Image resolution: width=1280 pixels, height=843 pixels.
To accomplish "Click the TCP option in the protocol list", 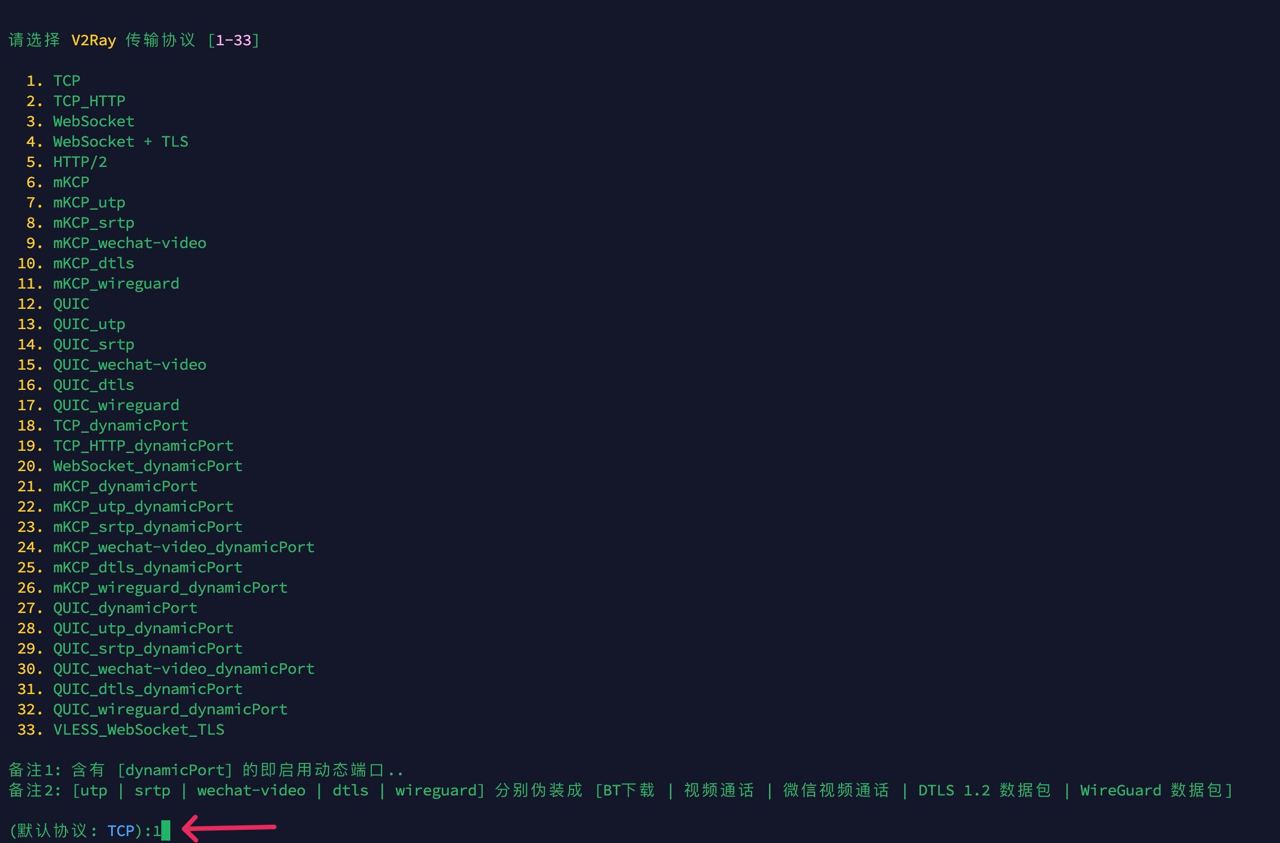I will point(66,81).
